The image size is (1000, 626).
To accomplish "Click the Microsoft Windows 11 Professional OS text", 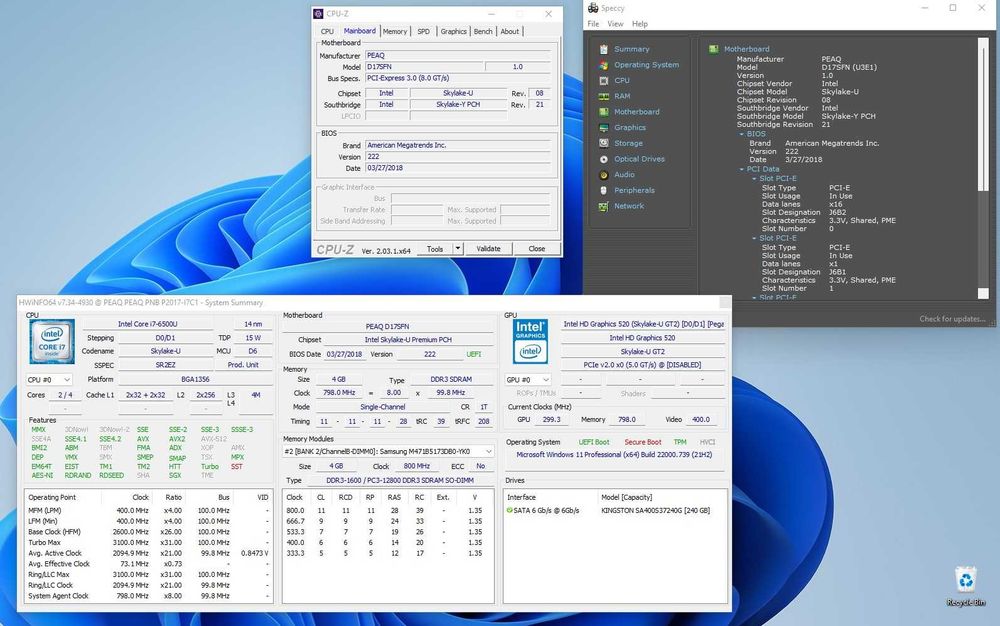I will point(614,455).
